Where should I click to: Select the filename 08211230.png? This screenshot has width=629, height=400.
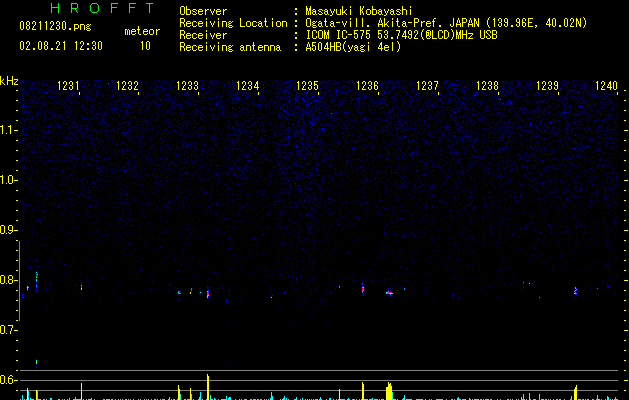pyautogui.click(x=55, y=26)
